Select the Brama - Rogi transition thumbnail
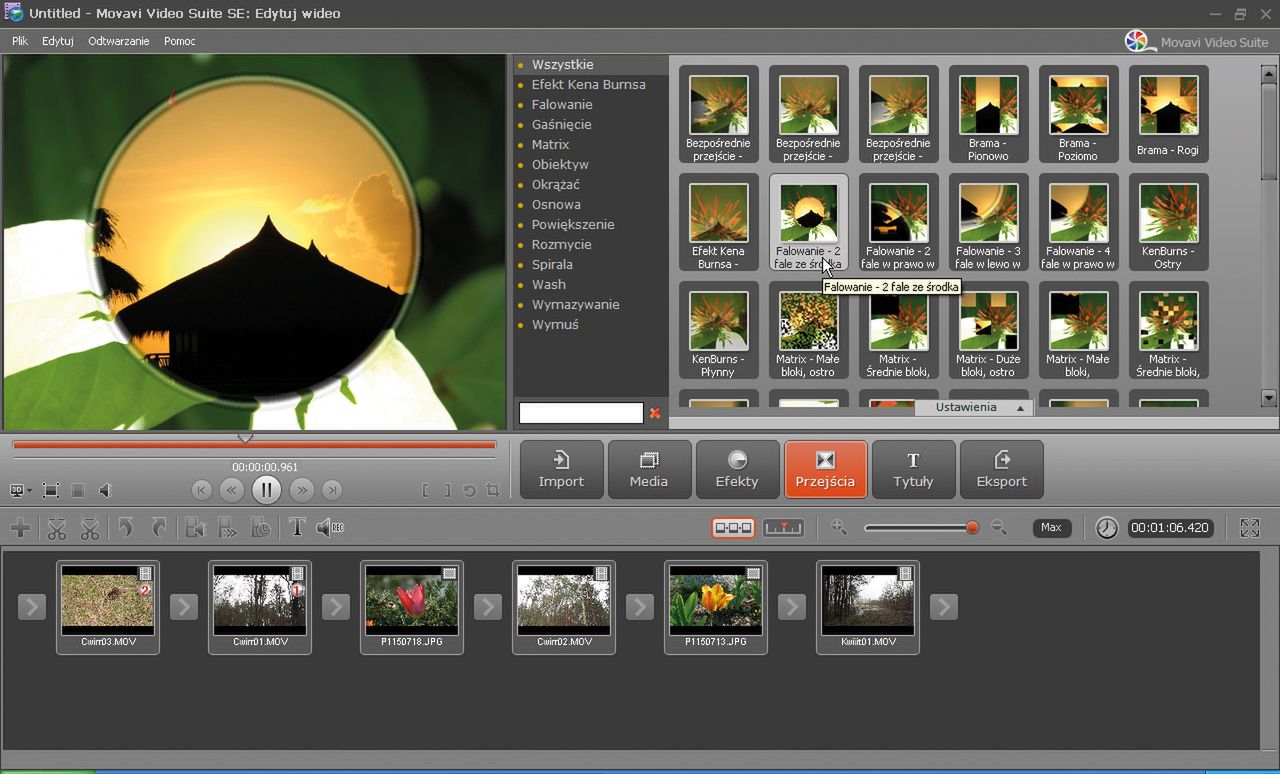The width and height of the screenshot is (1280, 774). click(x=1168, y=114)
